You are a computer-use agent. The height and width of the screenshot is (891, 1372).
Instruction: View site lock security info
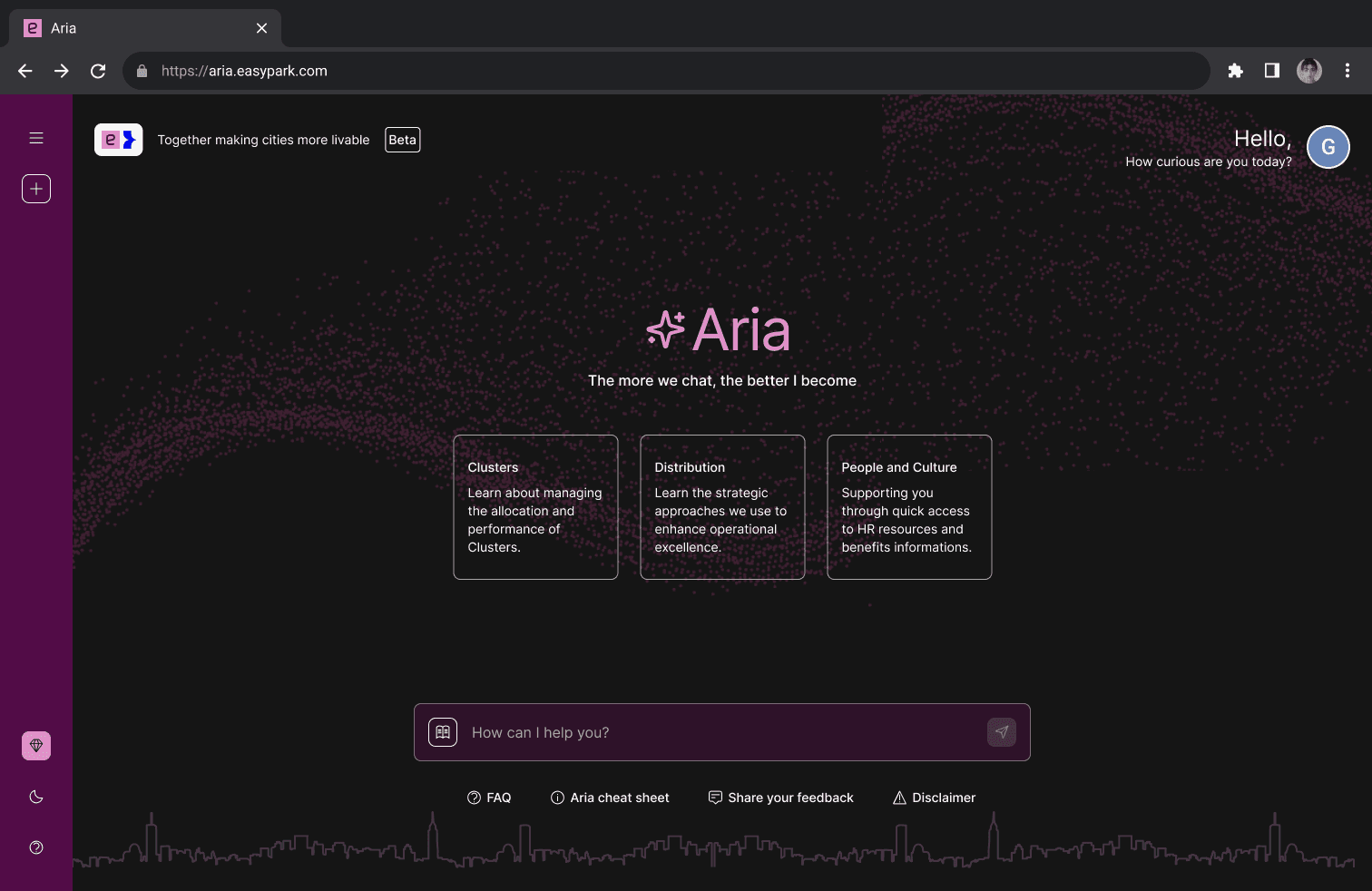(x=142, y=71)
